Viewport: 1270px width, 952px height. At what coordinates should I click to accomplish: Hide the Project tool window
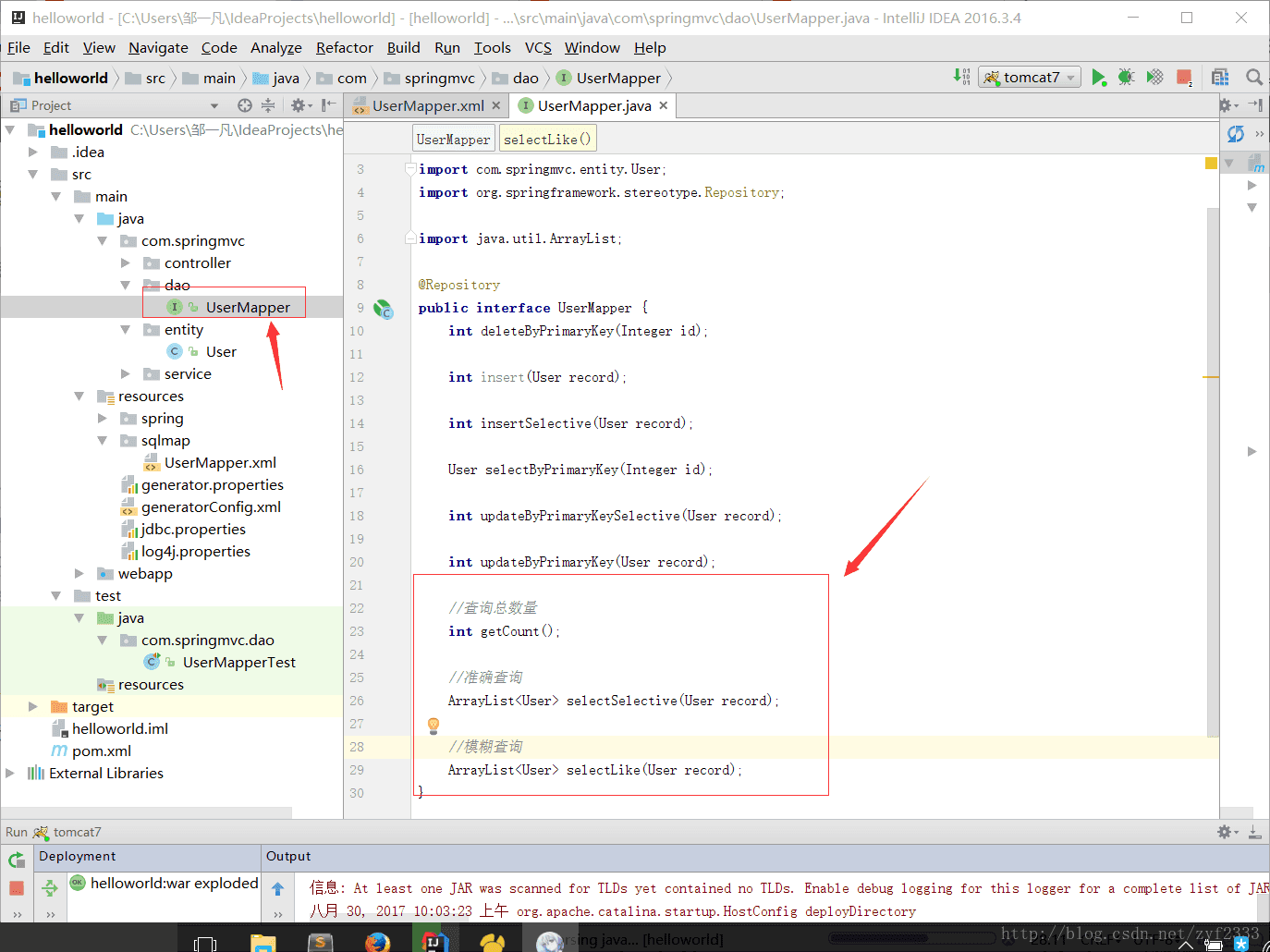point(327,105)
